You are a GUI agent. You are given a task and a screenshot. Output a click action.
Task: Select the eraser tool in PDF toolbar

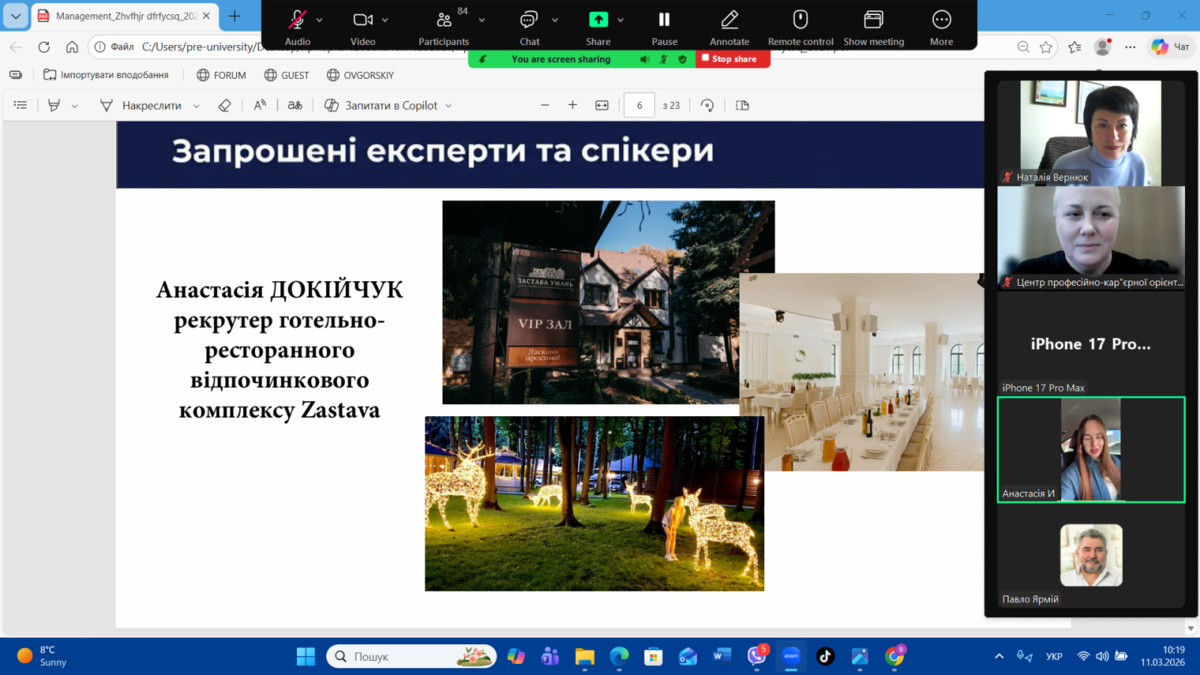224,105
